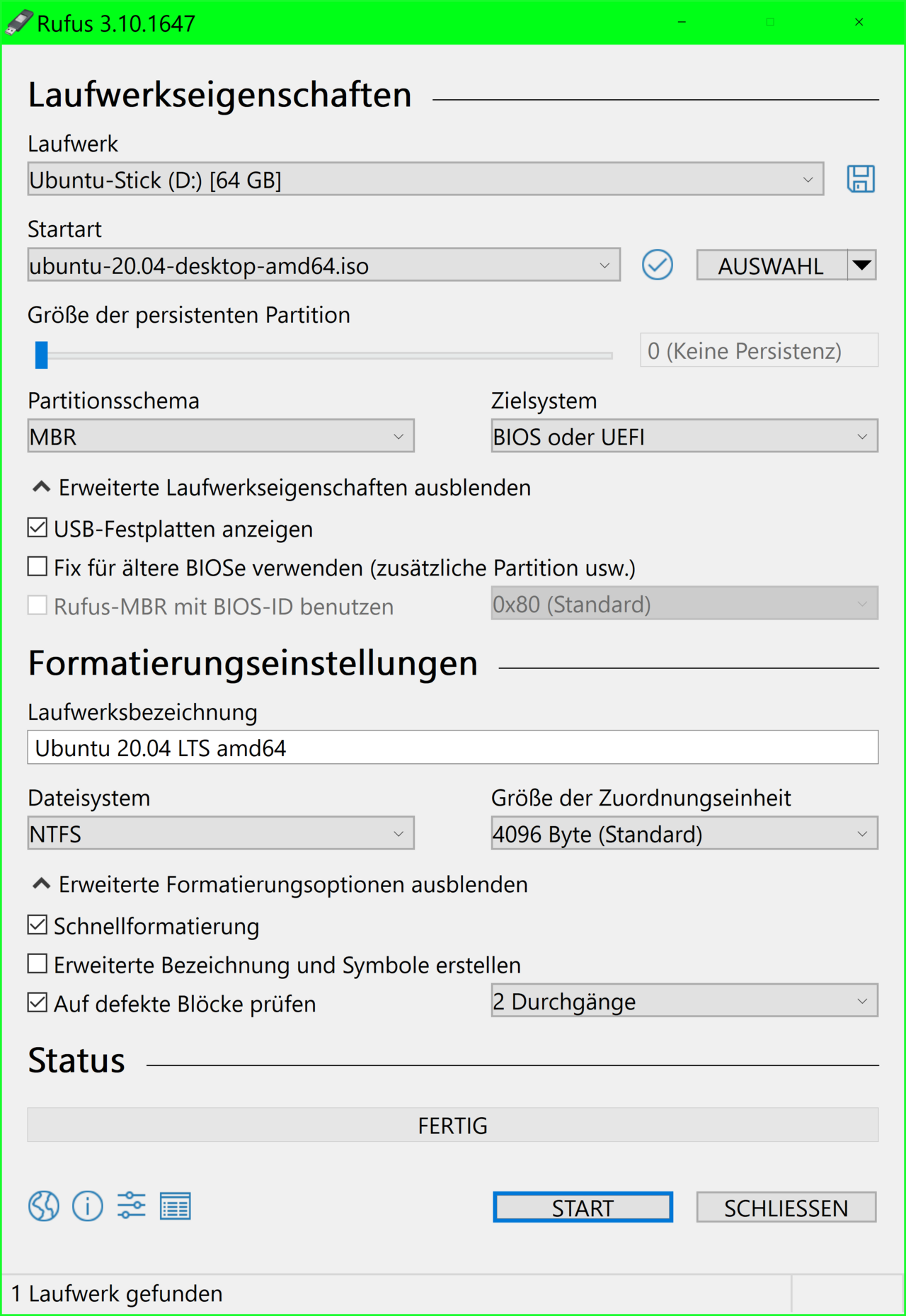This screenshot has height=1316, width=906.
Task: Click the Status heading
Action: pyautogui.click(x=76, y=1060)
